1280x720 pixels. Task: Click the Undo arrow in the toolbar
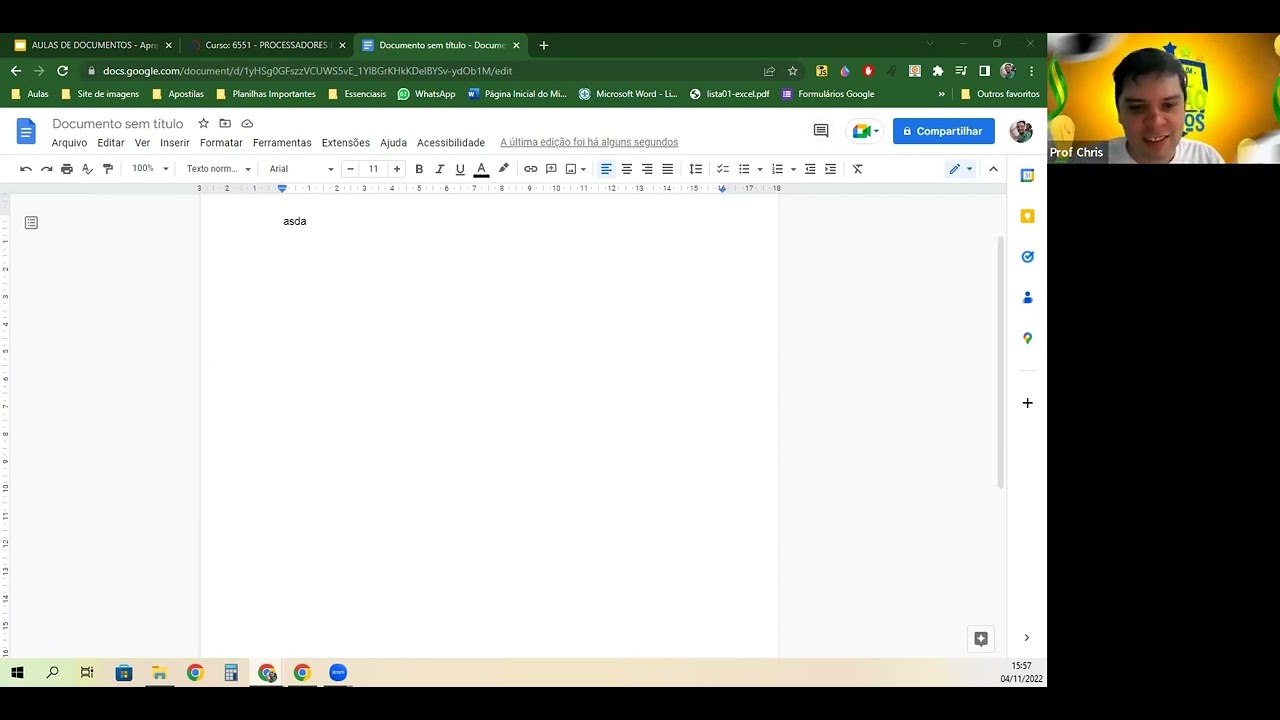(26, 169)
